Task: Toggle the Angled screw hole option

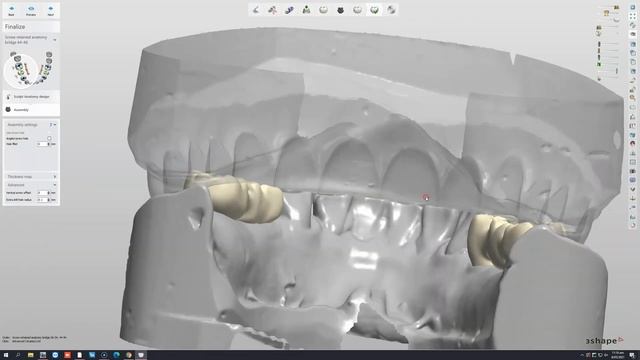Action: tap(49, 138)
